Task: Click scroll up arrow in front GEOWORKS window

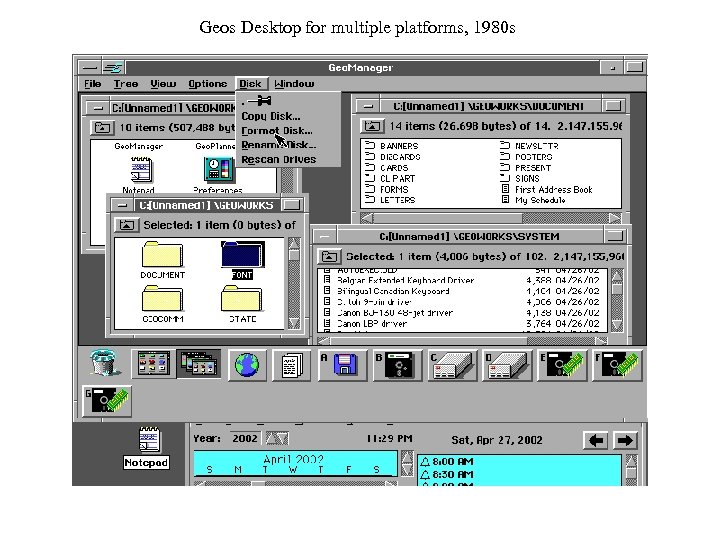Action: coord(294,243)
